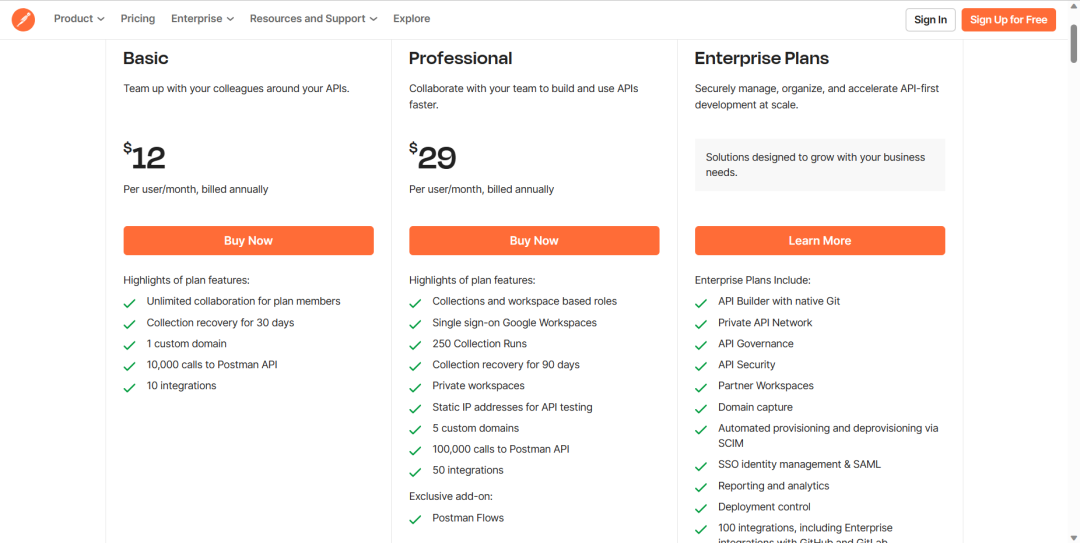Click checkmark beside Postman Flows add-on
The image size is (1080, 543).
[x=415, y=519]
